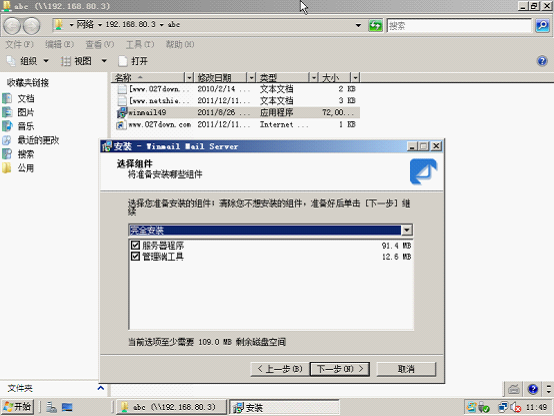Click the www.027down.com Internet shortcut icon
The image size is (554, 416).
point(121,125)
